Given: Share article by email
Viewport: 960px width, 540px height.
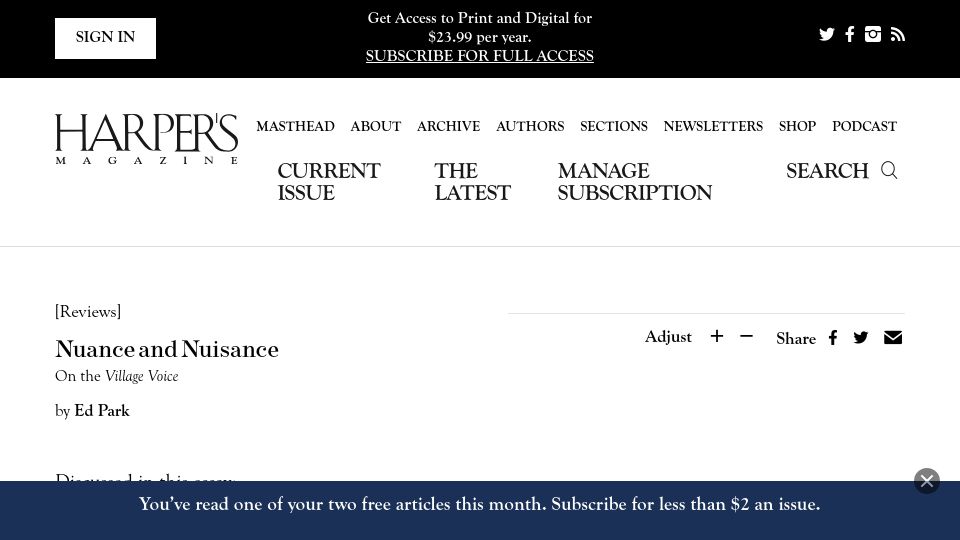Looking at the screenshot, I should [893, 337].
